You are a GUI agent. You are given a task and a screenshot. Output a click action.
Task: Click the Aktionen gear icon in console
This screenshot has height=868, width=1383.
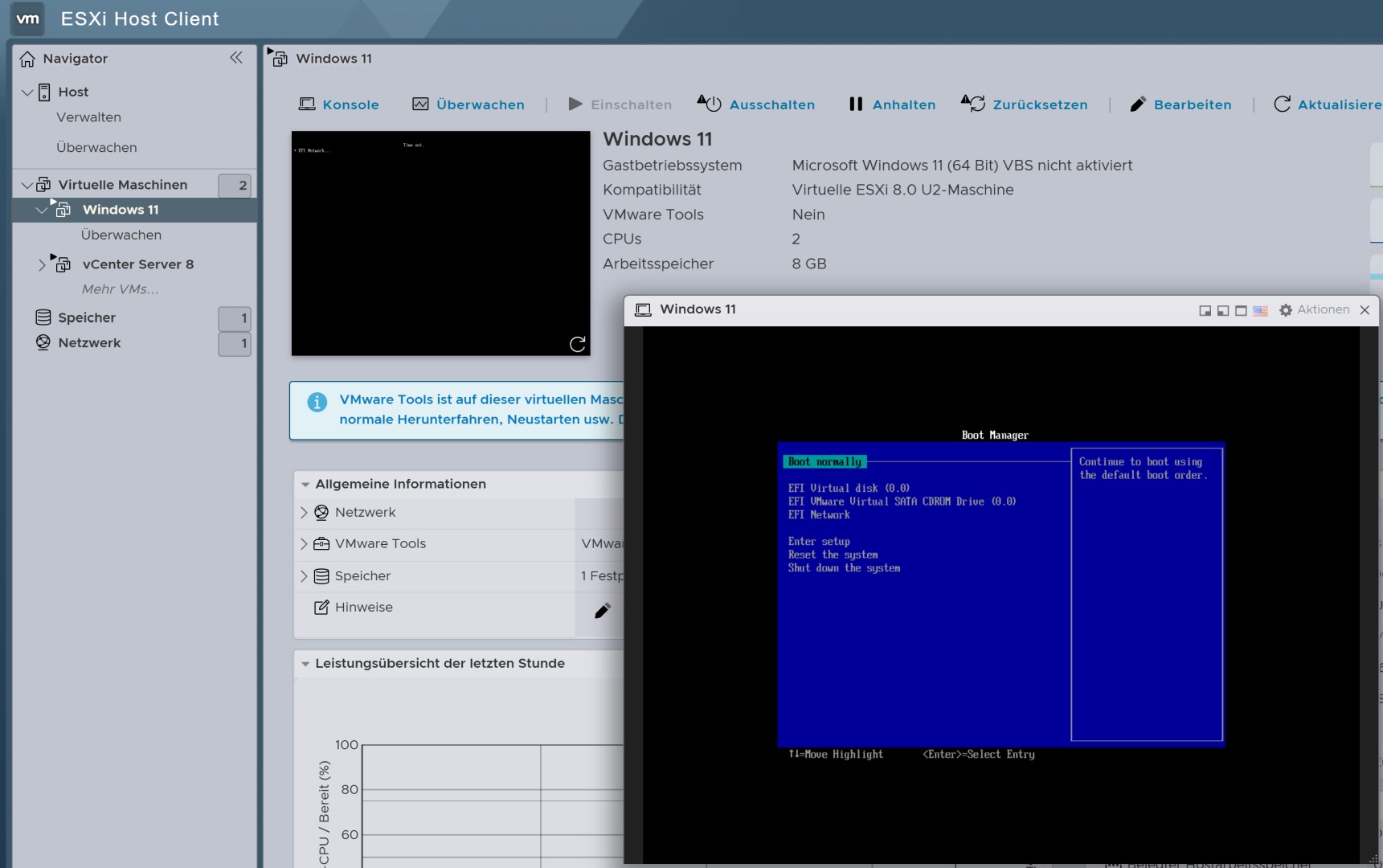1286,310
